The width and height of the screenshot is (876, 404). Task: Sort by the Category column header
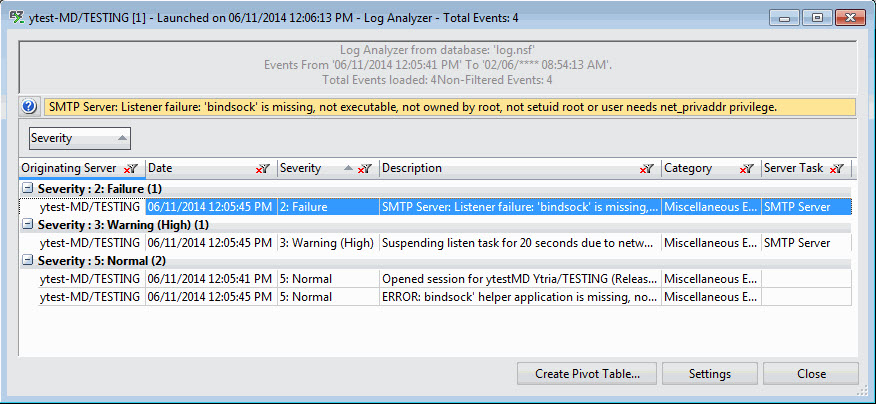695,169
